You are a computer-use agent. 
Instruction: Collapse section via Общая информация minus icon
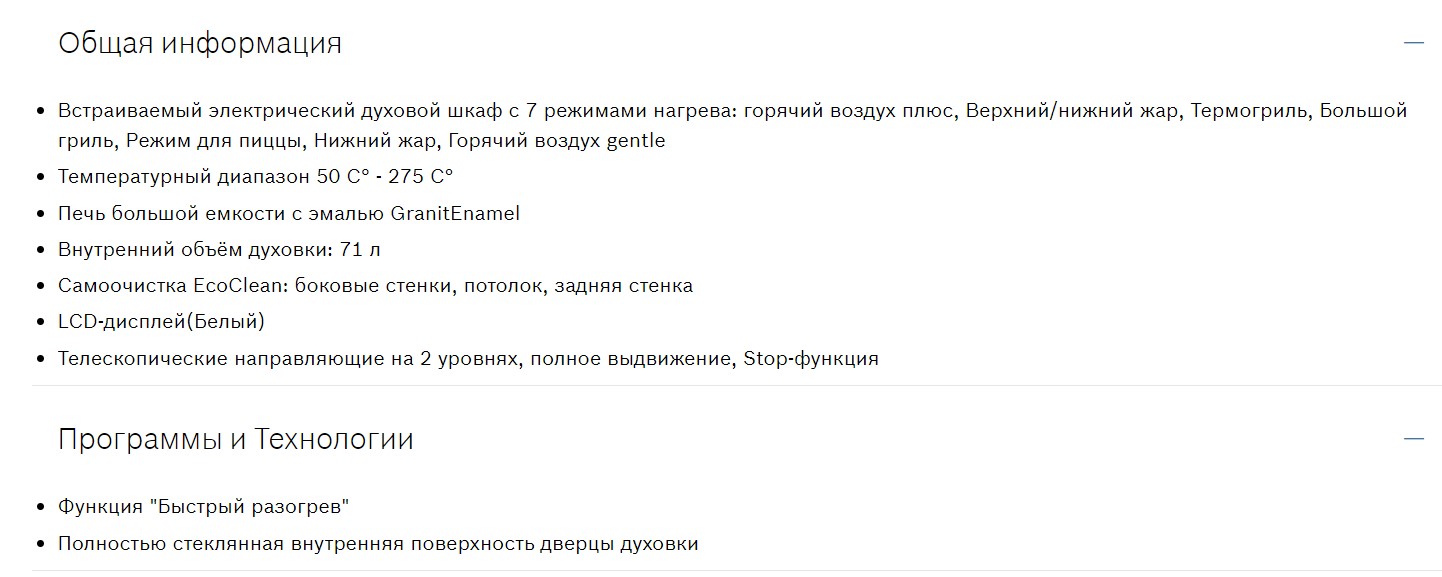(1413, 43)
